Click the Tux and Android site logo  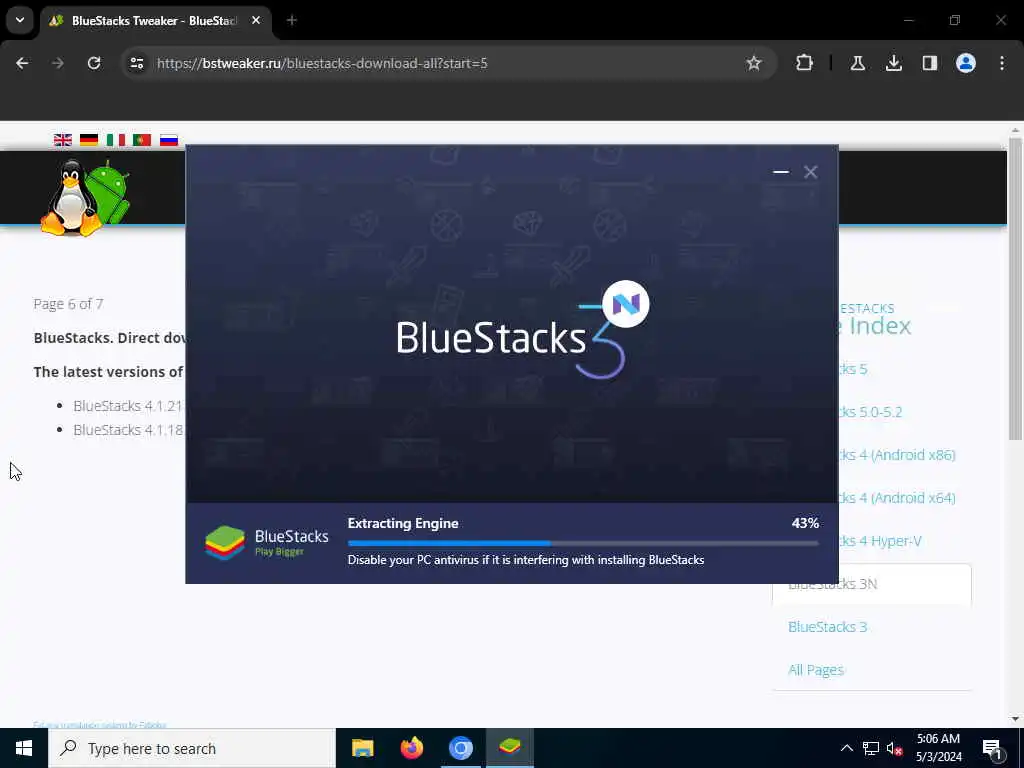tap(85, 197)
